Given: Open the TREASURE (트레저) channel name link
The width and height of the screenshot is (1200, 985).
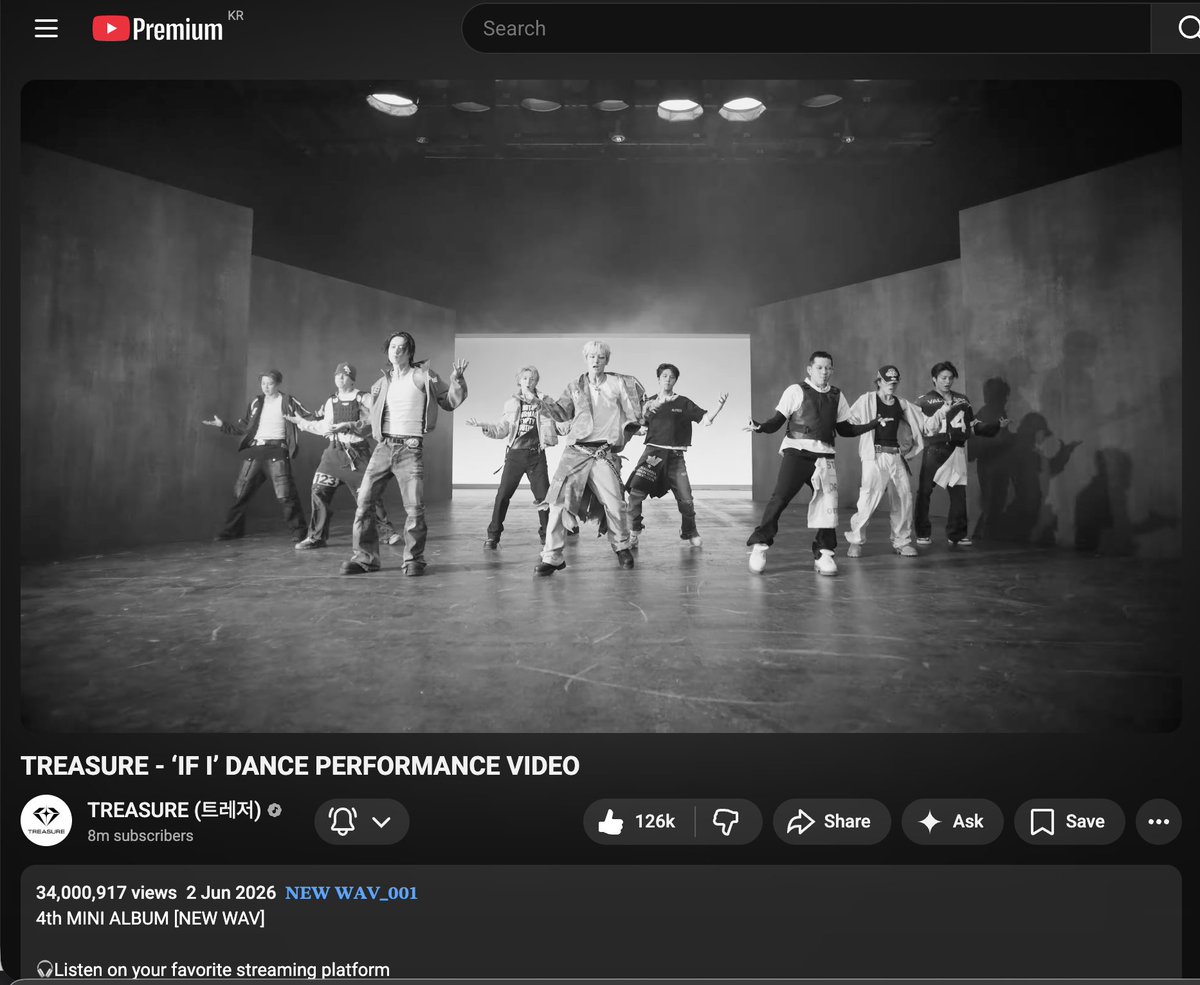Looking at the screenshot, I should point(174,810).
